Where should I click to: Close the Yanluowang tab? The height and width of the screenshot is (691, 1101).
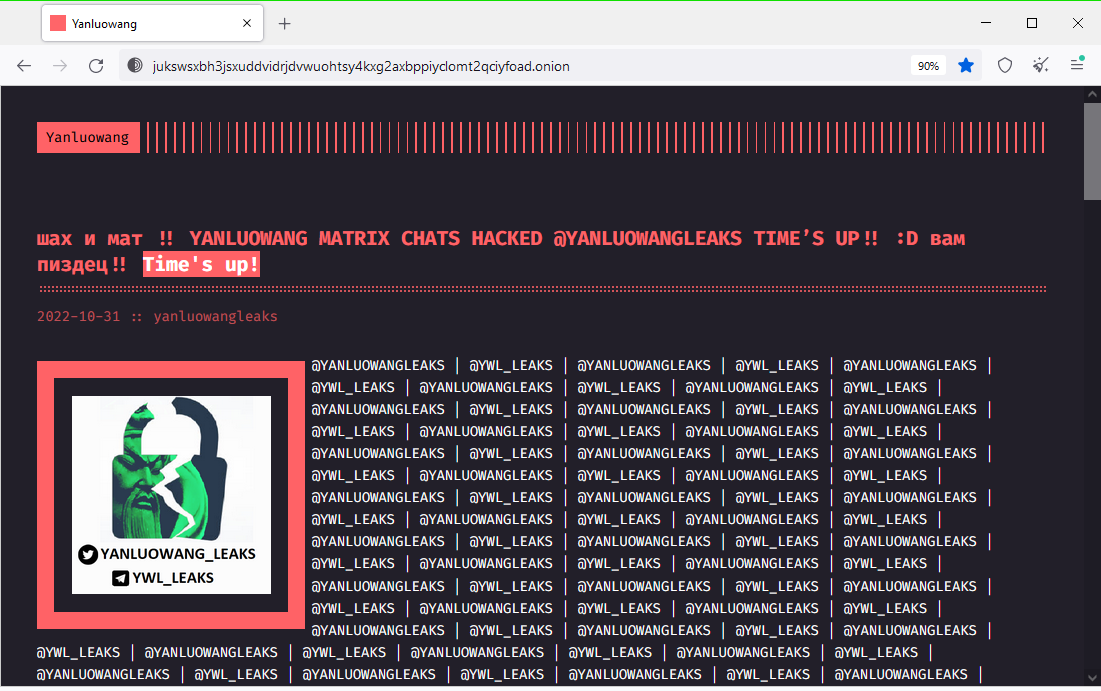[246, 23]
